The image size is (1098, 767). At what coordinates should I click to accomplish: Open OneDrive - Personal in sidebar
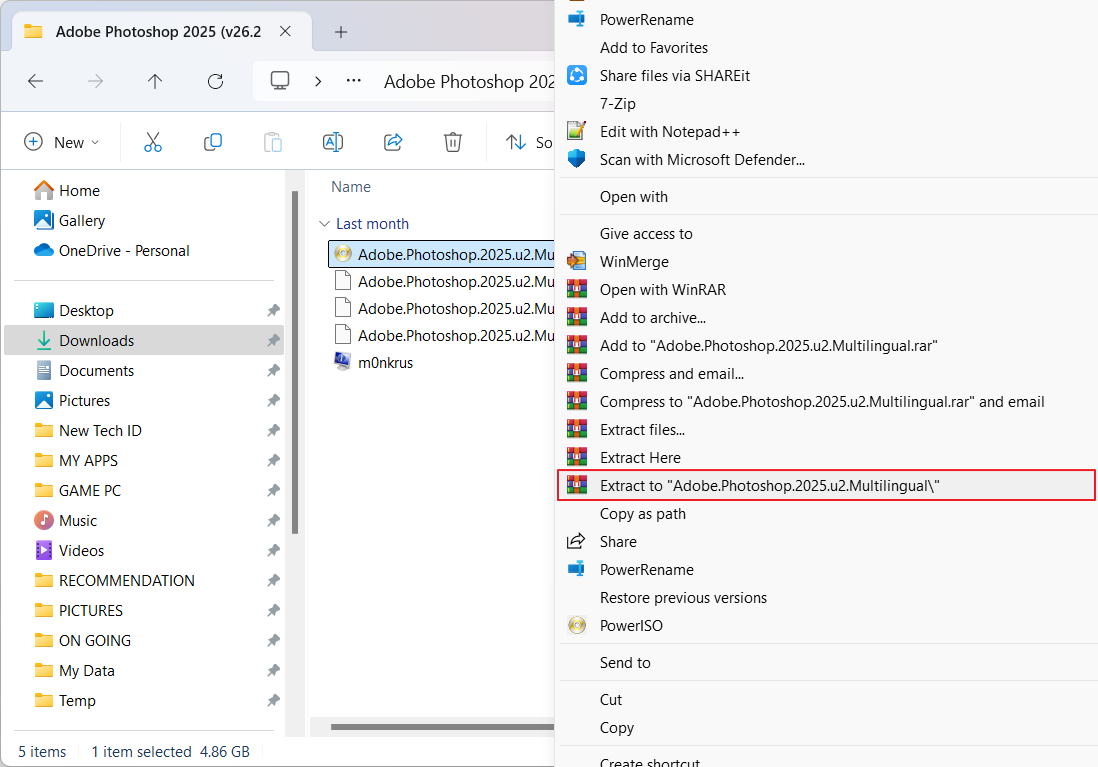[x=111, y=251]
